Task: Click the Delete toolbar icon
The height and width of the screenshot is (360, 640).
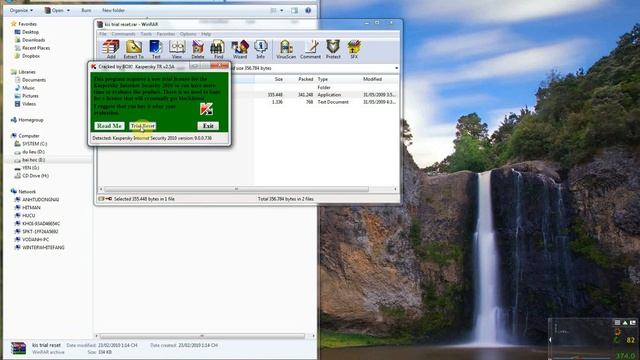Action: [198, 49]
